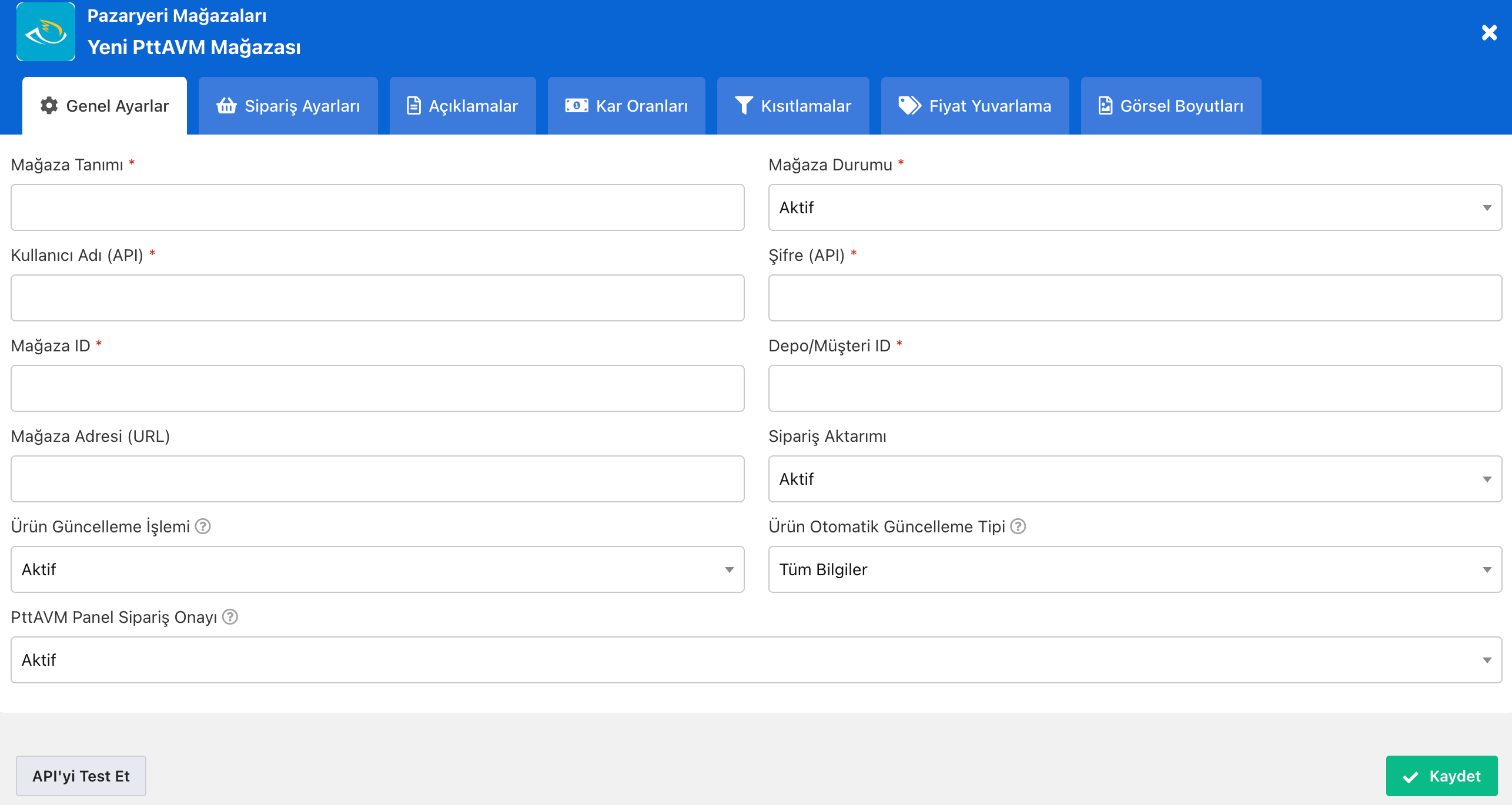Click the basket icon on Sipariş Ayarları

coord(226,106)
